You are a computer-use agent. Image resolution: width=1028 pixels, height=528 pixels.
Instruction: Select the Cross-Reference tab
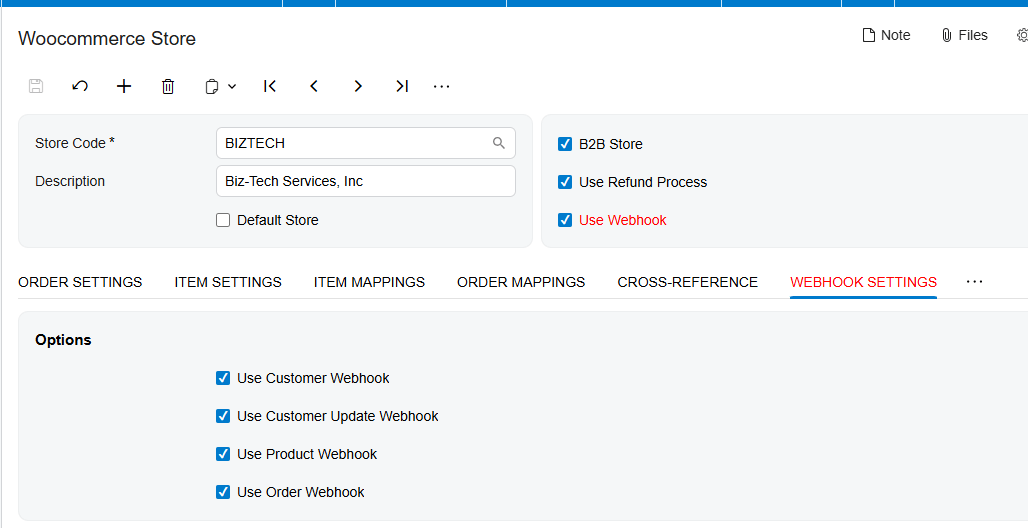coord(688,282)
